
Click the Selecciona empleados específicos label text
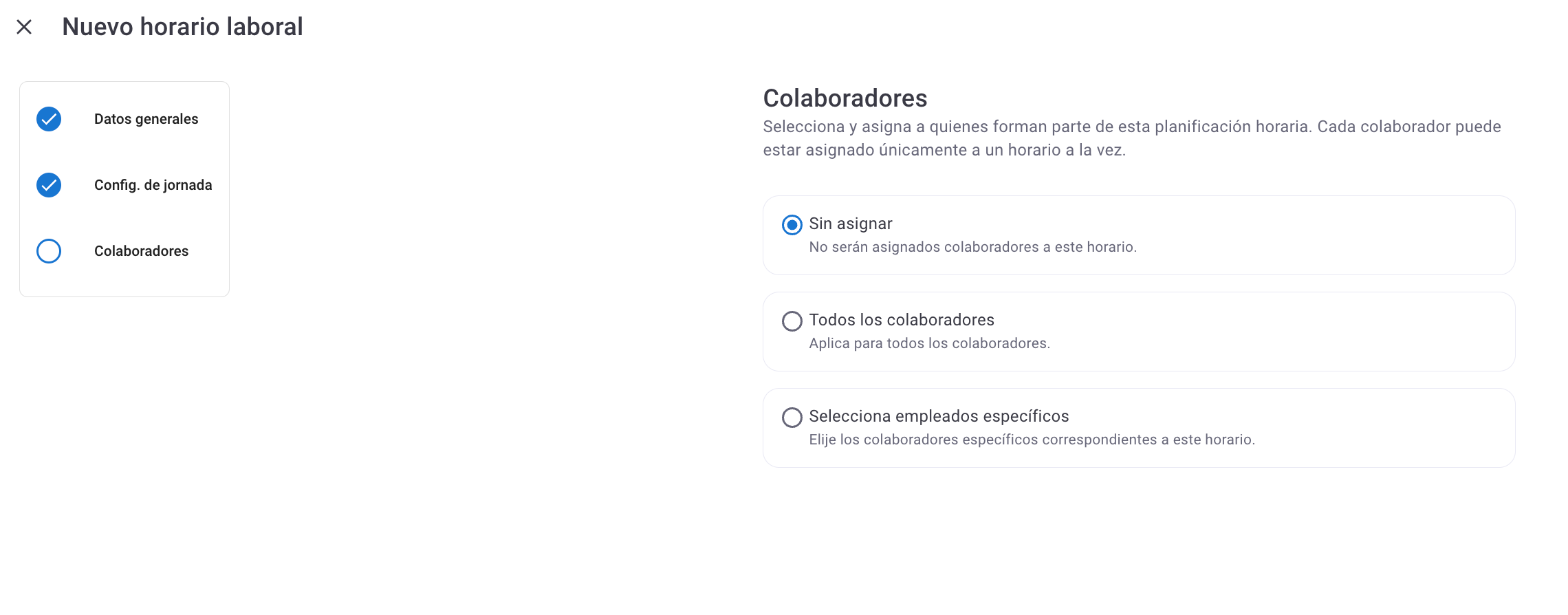939,416
